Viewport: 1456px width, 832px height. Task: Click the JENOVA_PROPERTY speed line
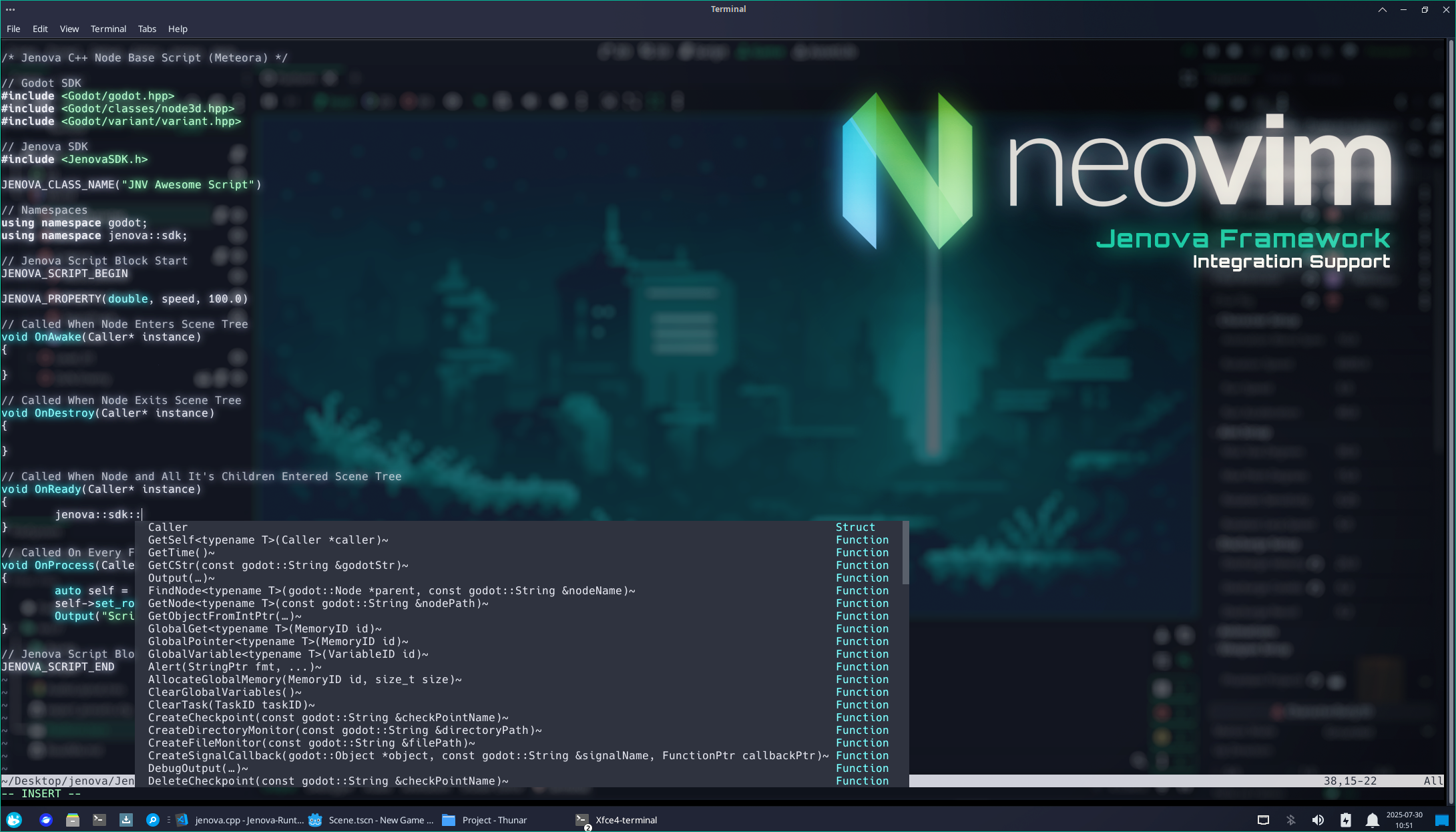pos(125,298)
